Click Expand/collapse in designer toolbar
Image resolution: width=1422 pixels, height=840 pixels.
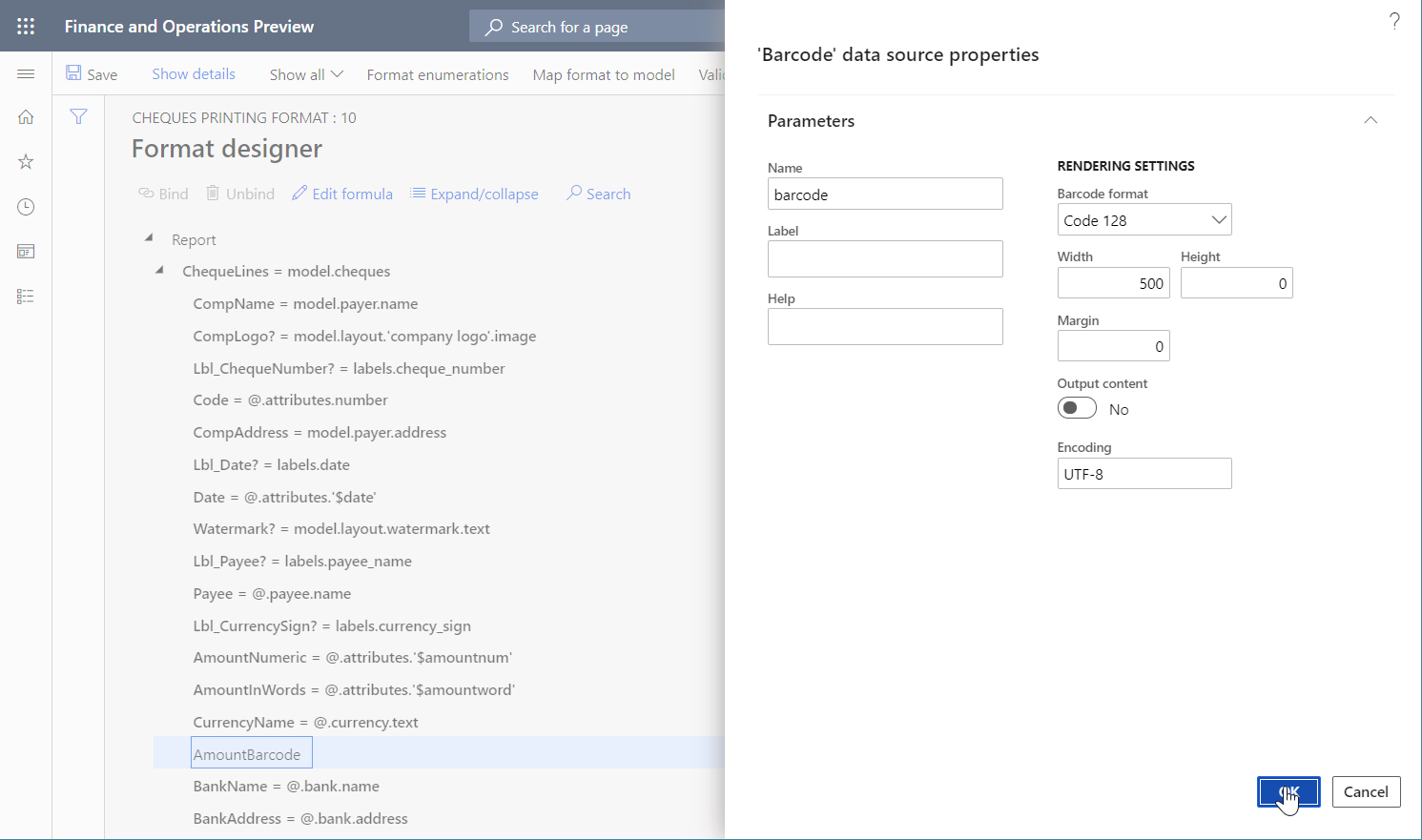pyautogui.click(x=474, y=194)
